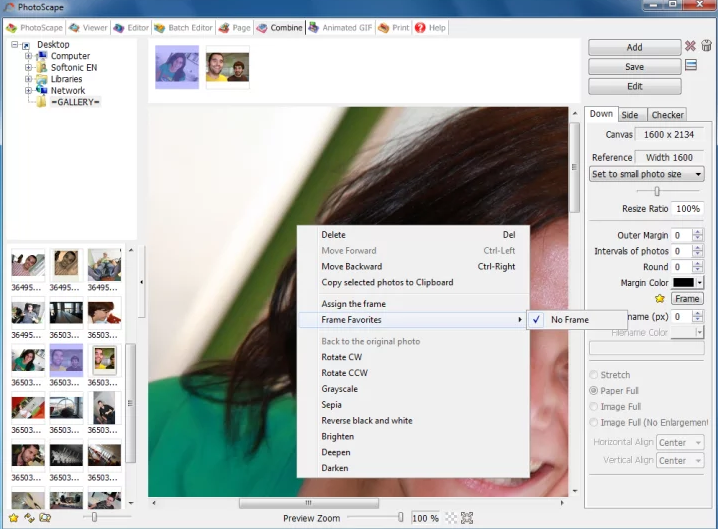
Task: Click the fit-to-screen icon beside preview zoom
Action: coord(467,518)
